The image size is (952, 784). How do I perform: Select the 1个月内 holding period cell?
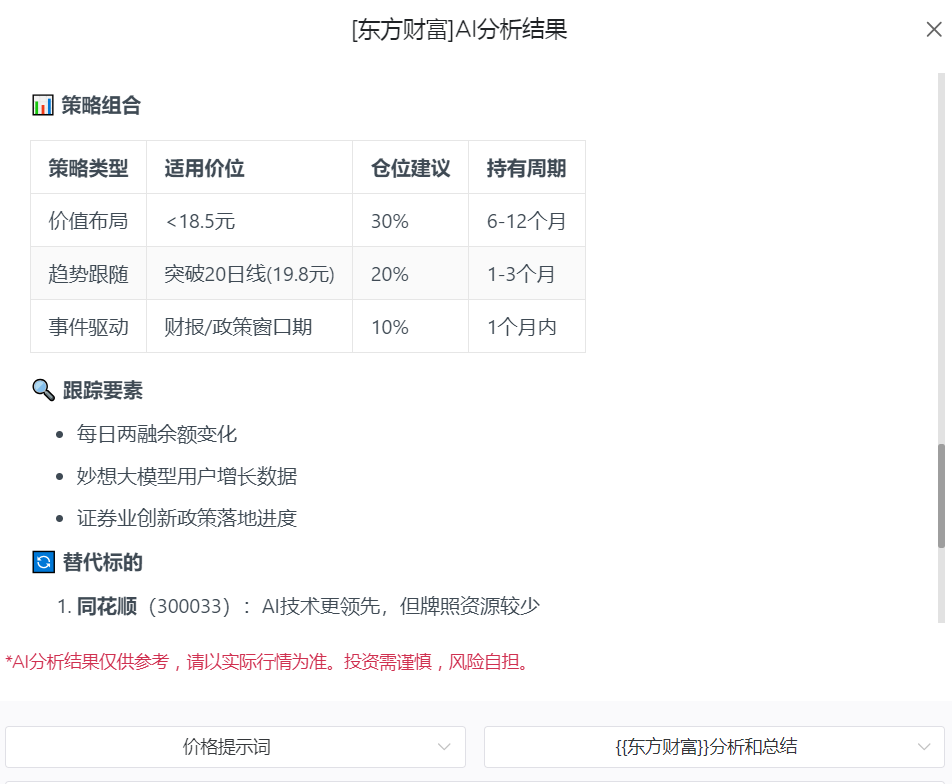point(527,327)
